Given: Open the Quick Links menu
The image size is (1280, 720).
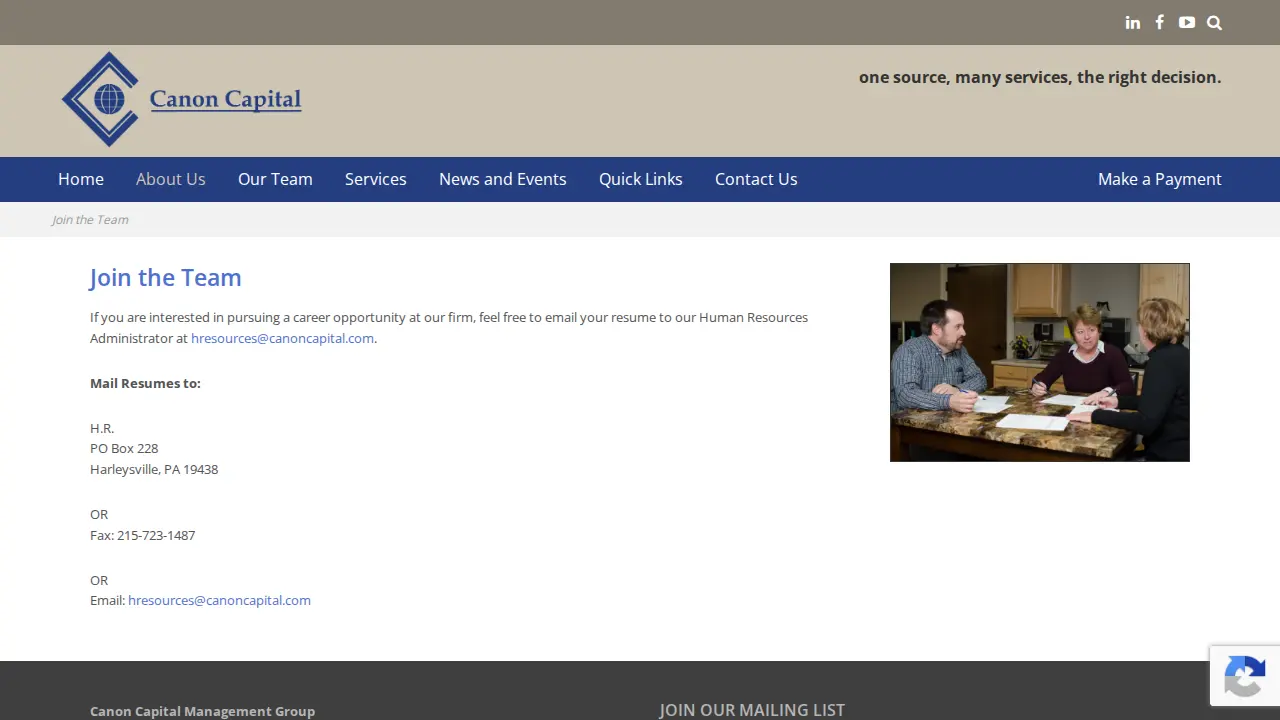Looking at the screenshot, I should tap(641, 179).
